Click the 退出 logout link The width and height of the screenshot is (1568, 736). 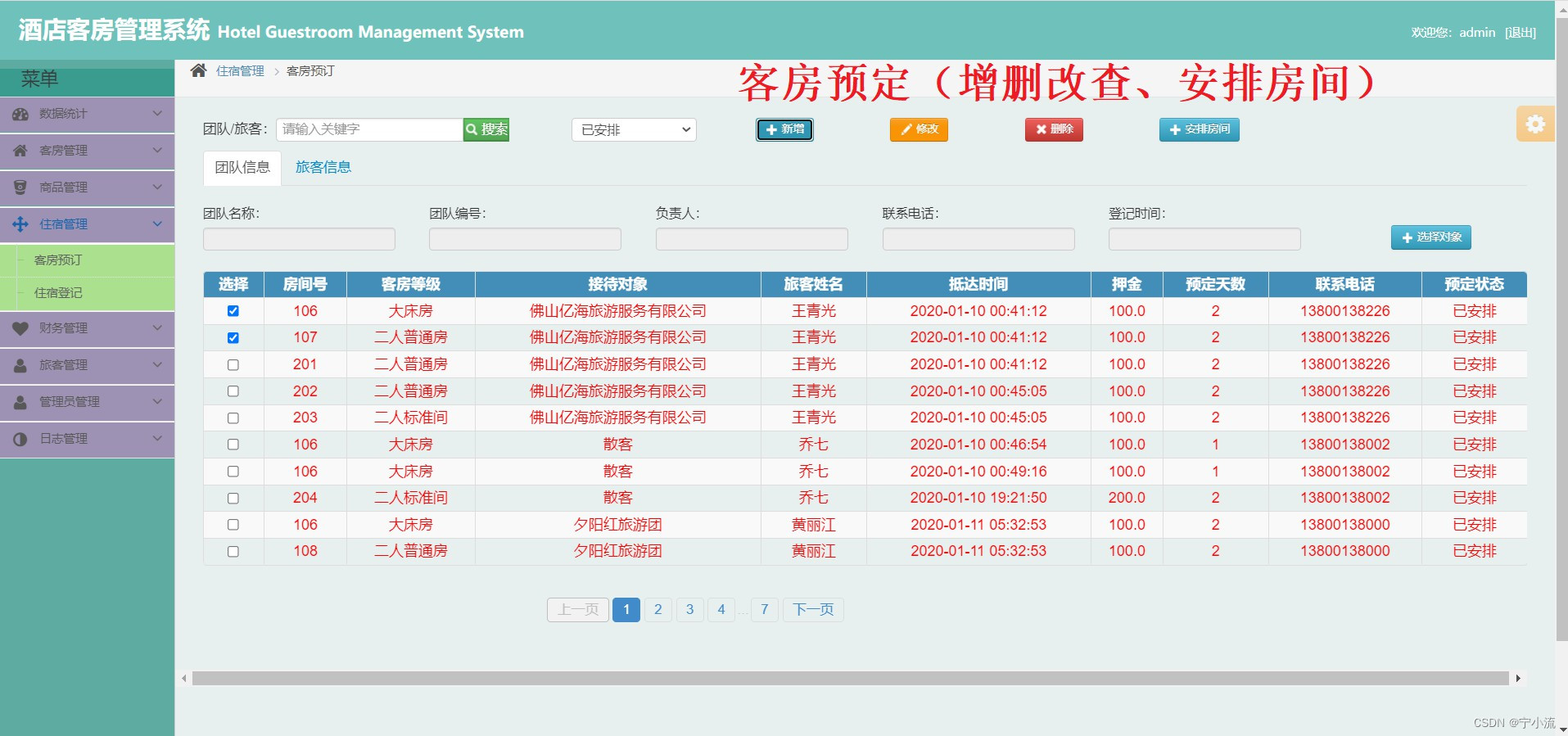click(x=1521, y=33)
